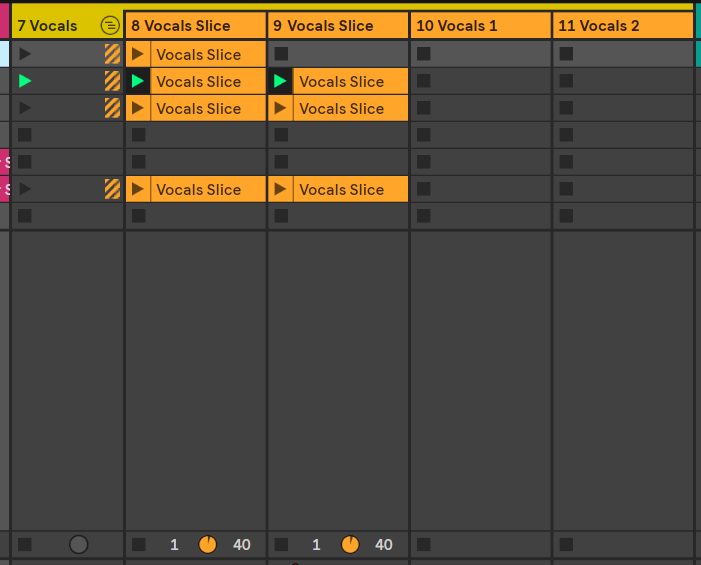Click the green group launch arrow in 7 Vocals
Screen dimensions: 701x565
25,81
